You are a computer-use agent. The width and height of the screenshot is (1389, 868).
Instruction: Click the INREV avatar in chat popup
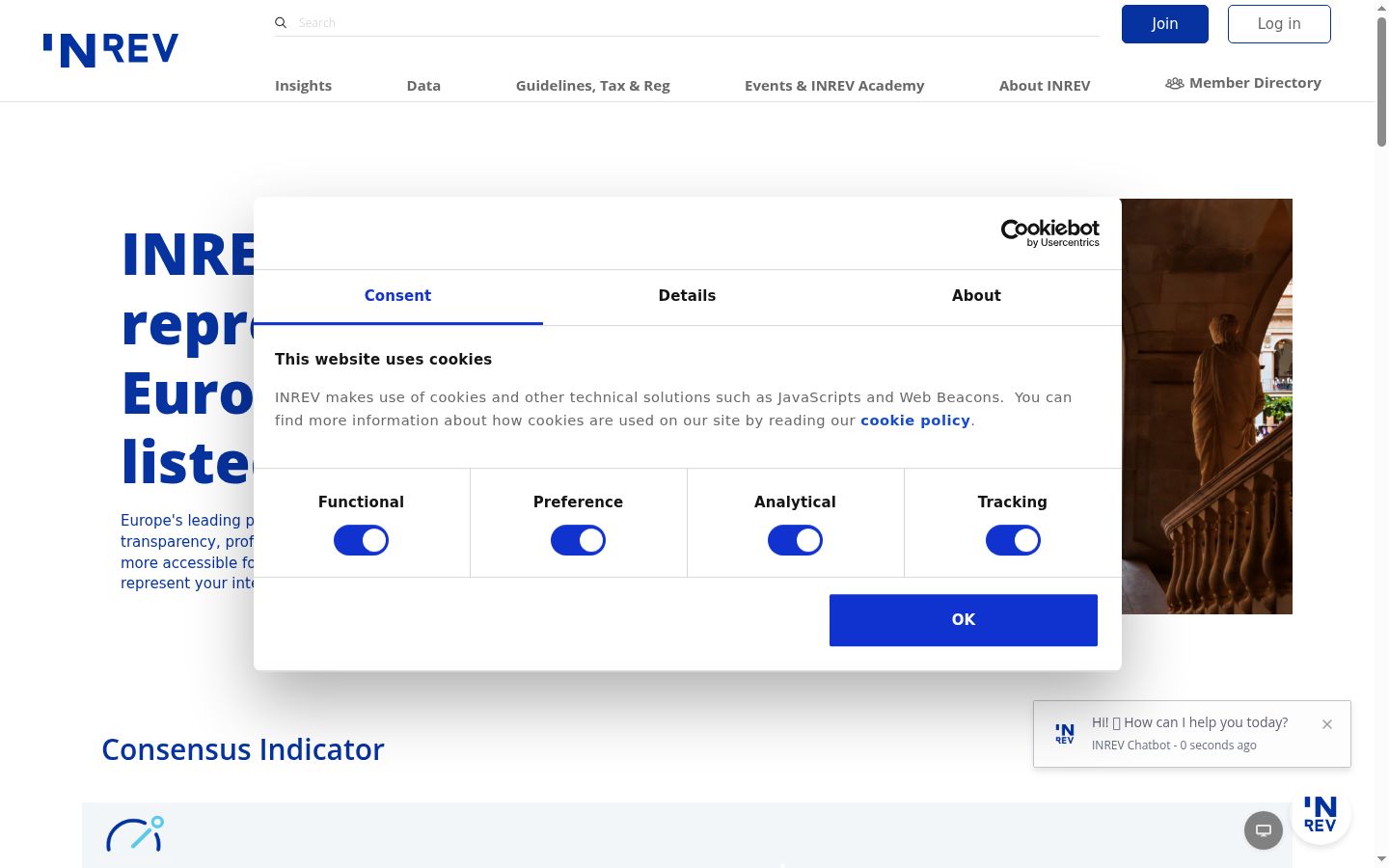(x=1065, y=734)
